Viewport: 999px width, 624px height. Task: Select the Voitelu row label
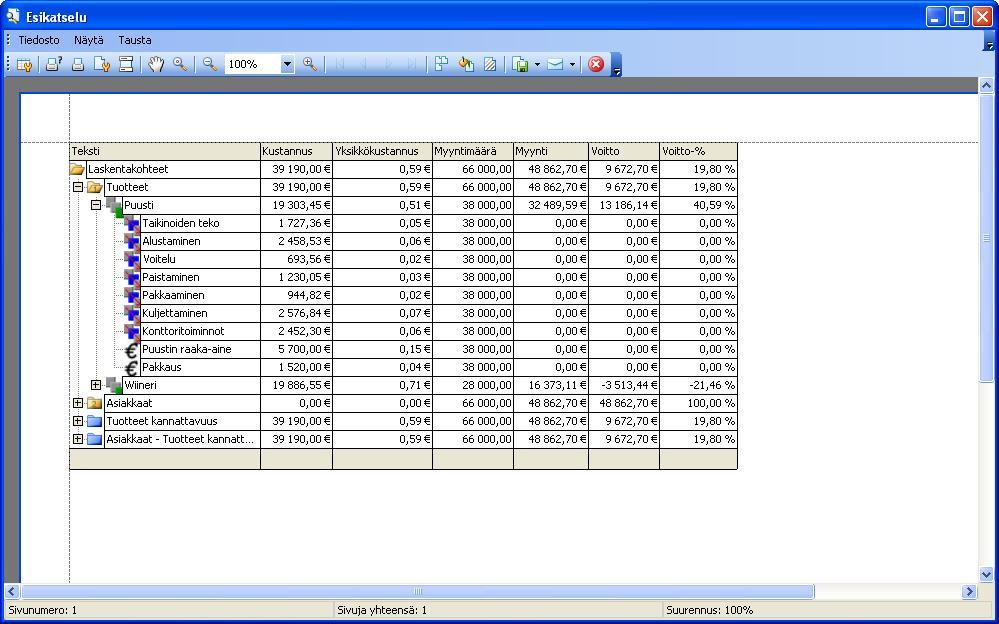(159, 259)
